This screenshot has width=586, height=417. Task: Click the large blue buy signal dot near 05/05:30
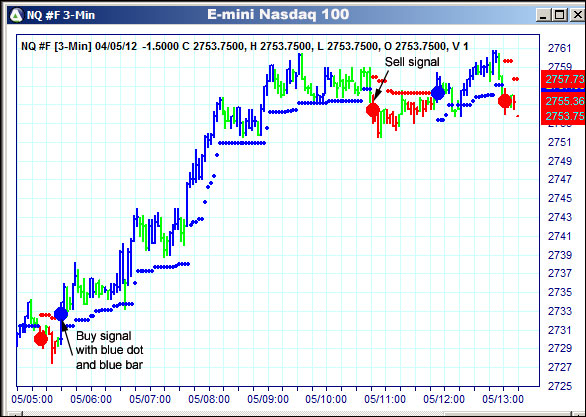[61, 314]
